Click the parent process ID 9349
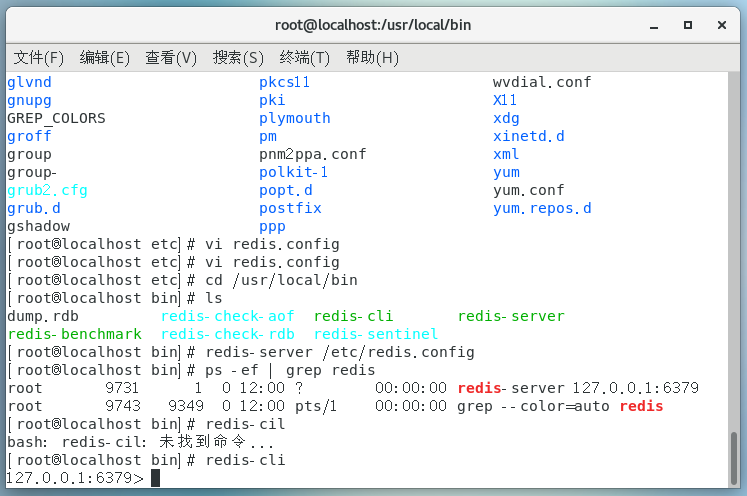The width and height of the screenshot is (747, 496). click(186, 406)
